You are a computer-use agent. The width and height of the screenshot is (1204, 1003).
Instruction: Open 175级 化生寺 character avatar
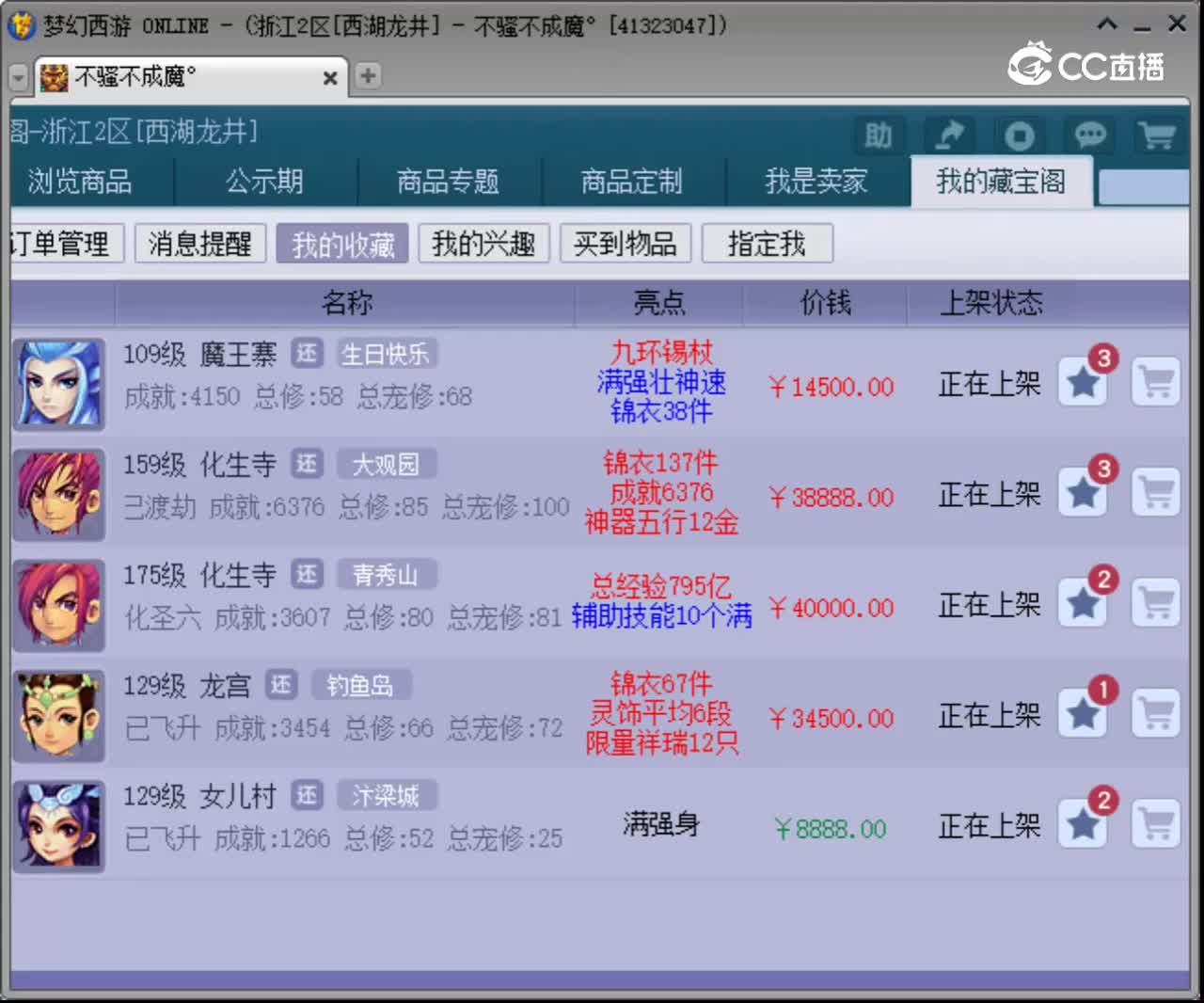click(x=58, y=605)
